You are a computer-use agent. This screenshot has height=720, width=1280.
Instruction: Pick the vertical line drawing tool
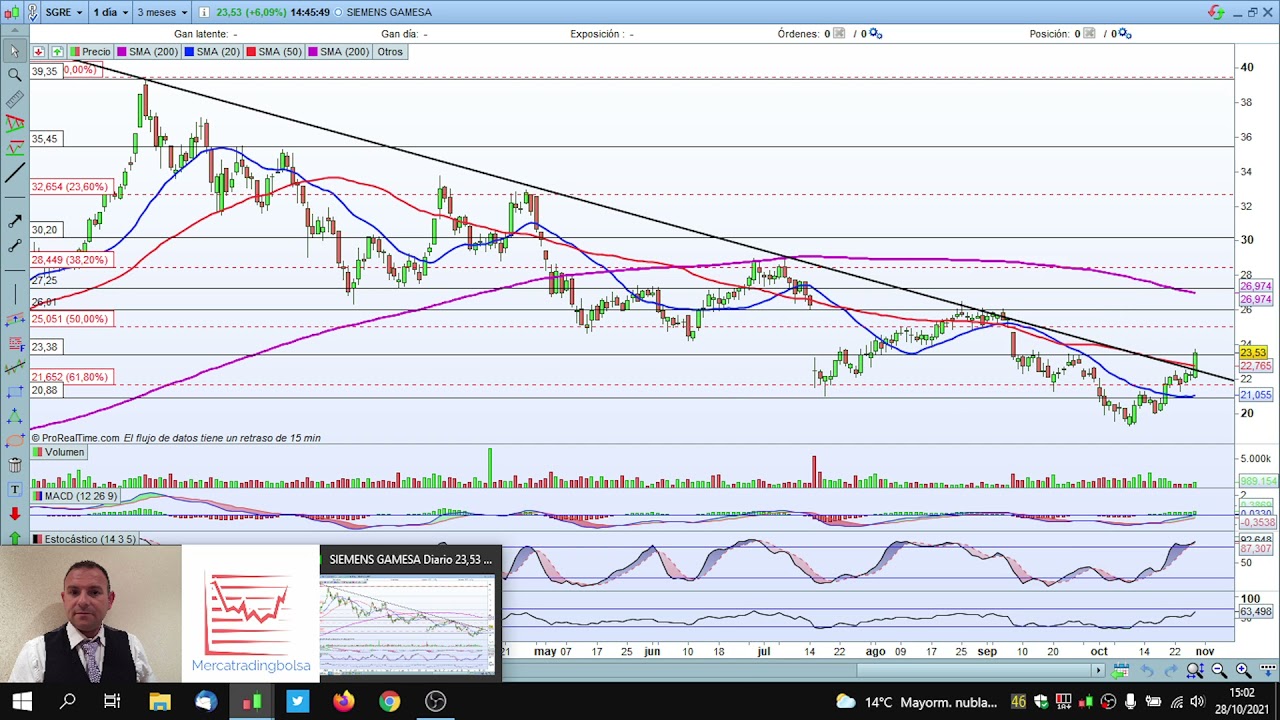(x=14, y=294)
